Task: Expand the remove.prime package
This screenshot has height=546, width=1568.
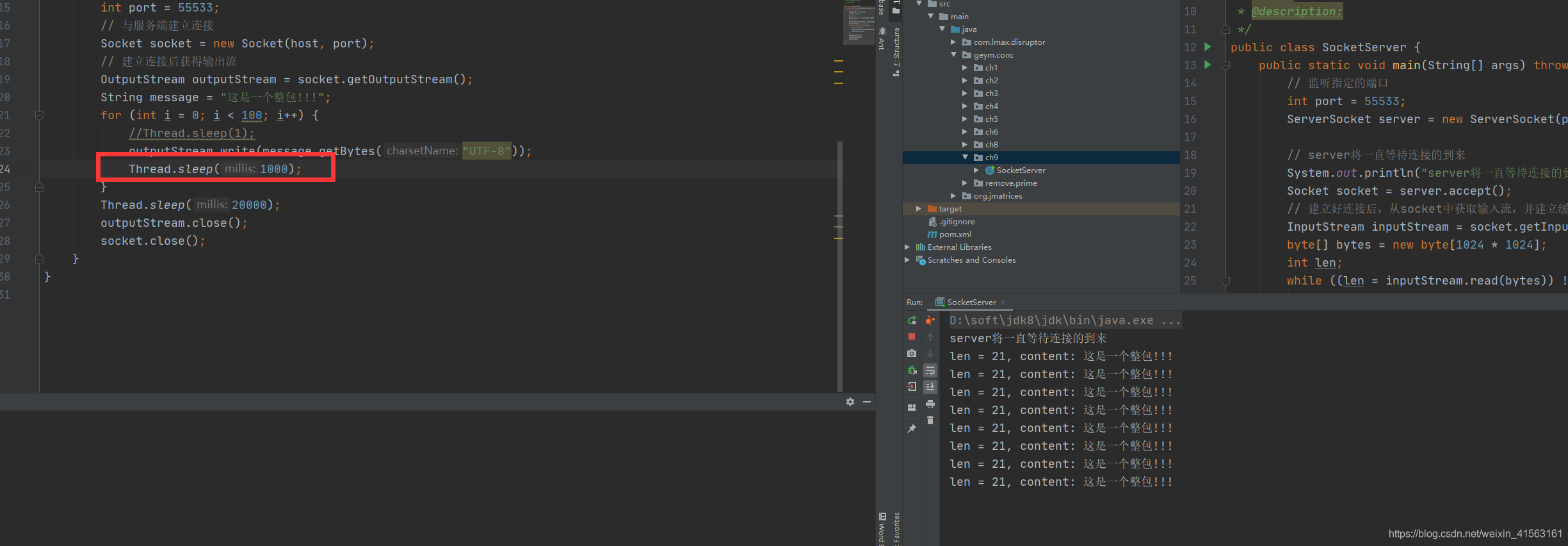Action: [x=965, y=183]
